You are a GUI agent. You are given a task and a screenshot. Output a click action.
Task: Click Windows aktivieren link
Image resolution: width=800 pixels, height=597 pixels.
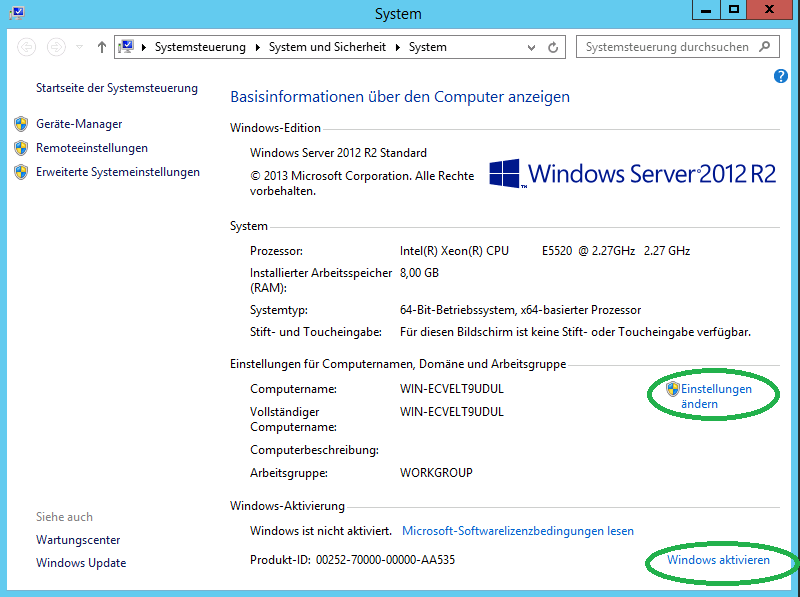[718, 560]
